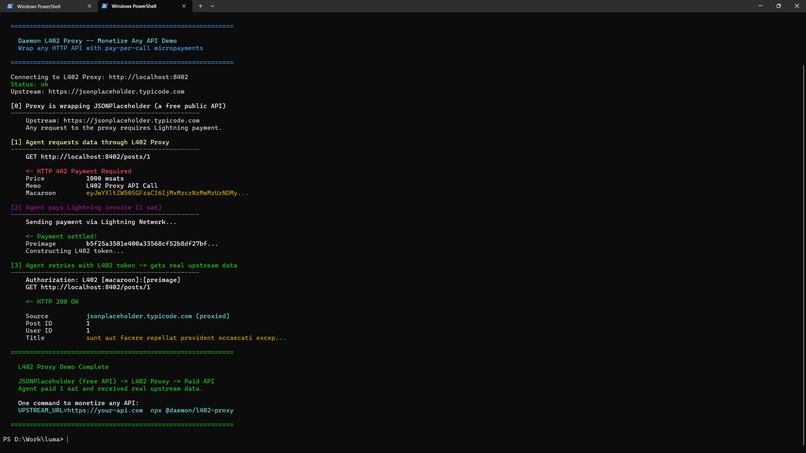Image resolution: width=806 pixels, height=453 pixels.
Task: Click '[2] Agent pays Lightning invoice (1 sat)'
Action: 86,207
